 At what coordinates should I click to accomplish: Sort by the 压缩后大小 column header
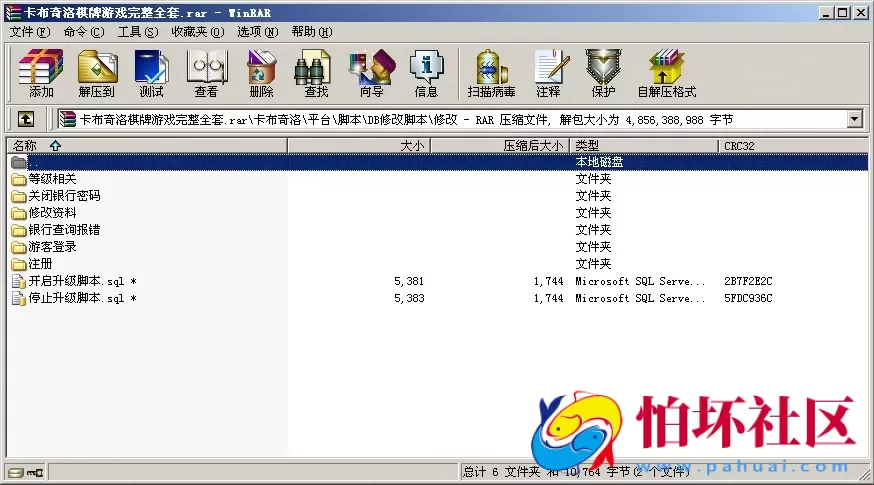[500, 146]
